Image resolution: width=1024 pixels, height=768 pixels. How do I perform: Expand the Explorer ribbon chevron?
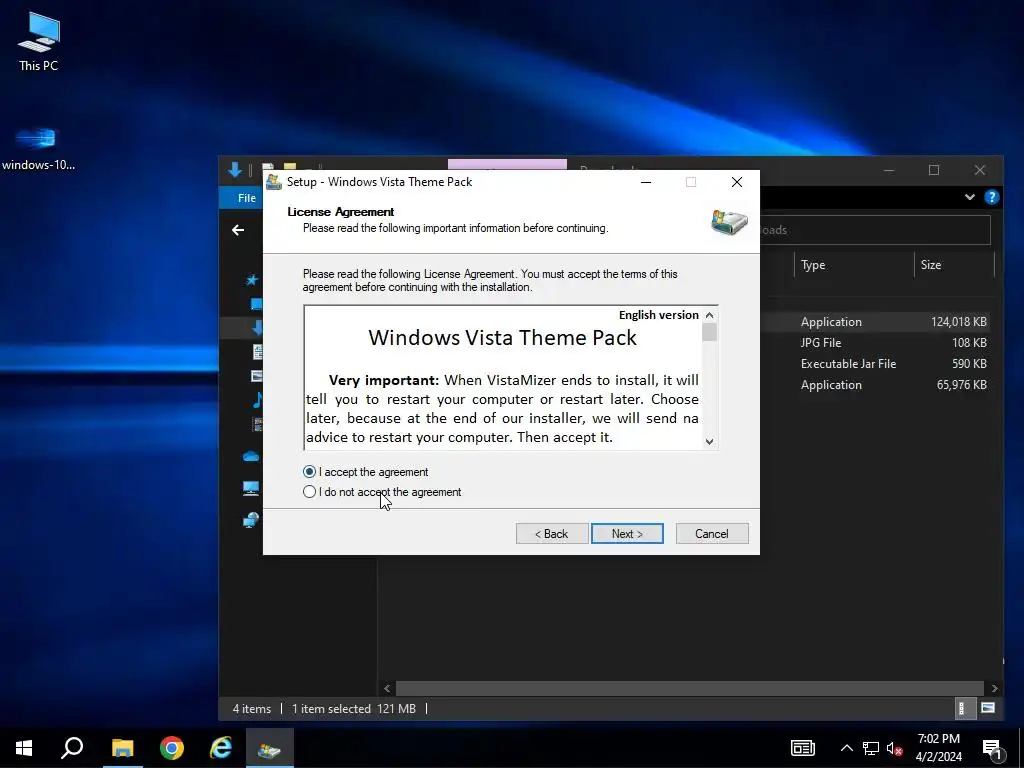pyautogui.click(x=970, y=197)
